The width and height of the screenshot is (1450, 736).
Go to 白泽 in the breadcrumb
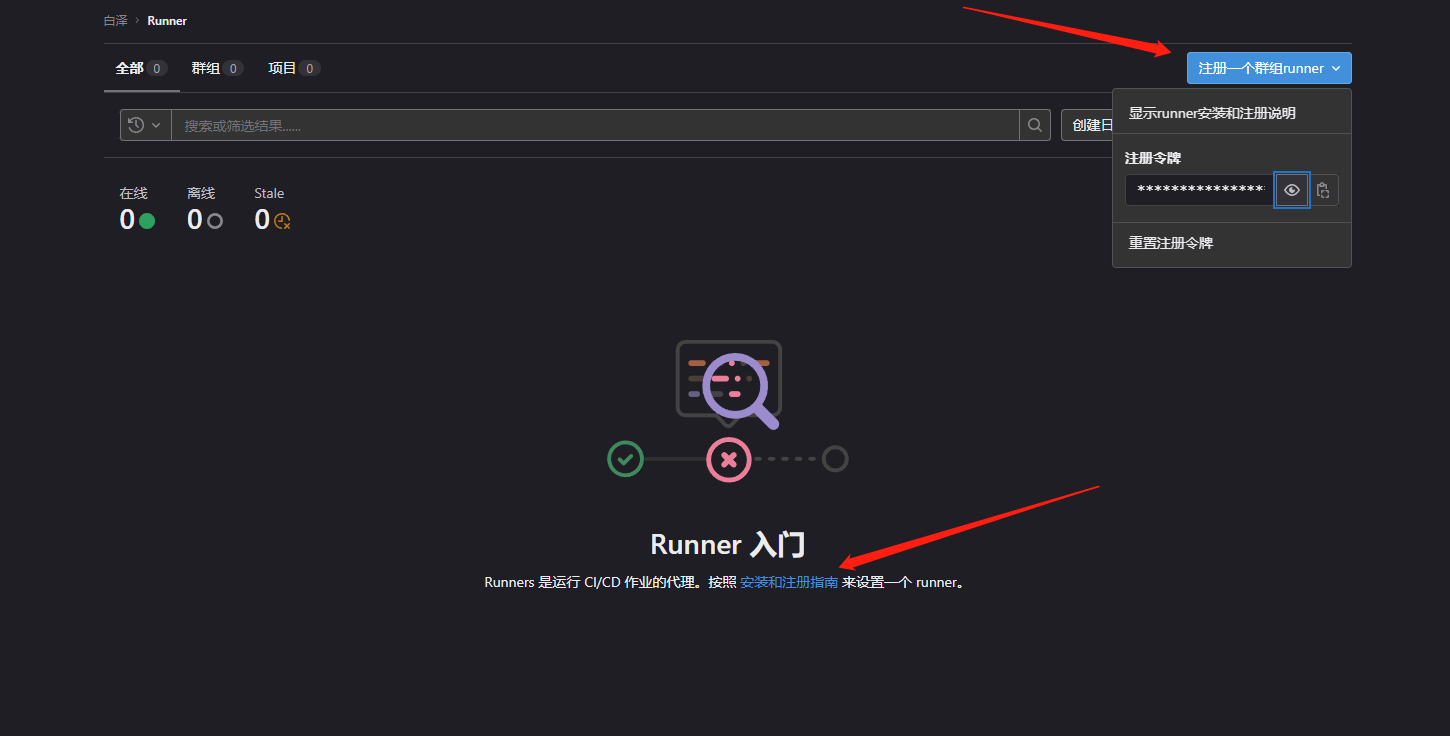click(x=116, y=20)
